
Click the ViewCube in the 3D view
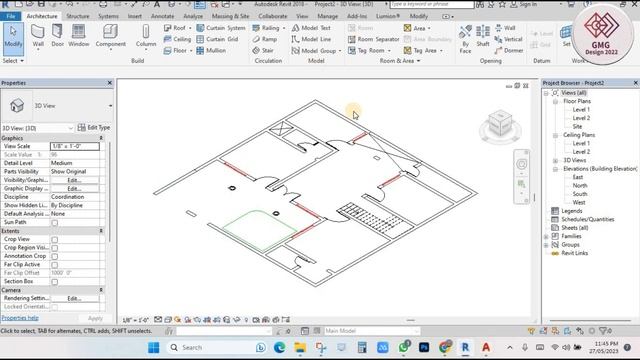(500, 123)
